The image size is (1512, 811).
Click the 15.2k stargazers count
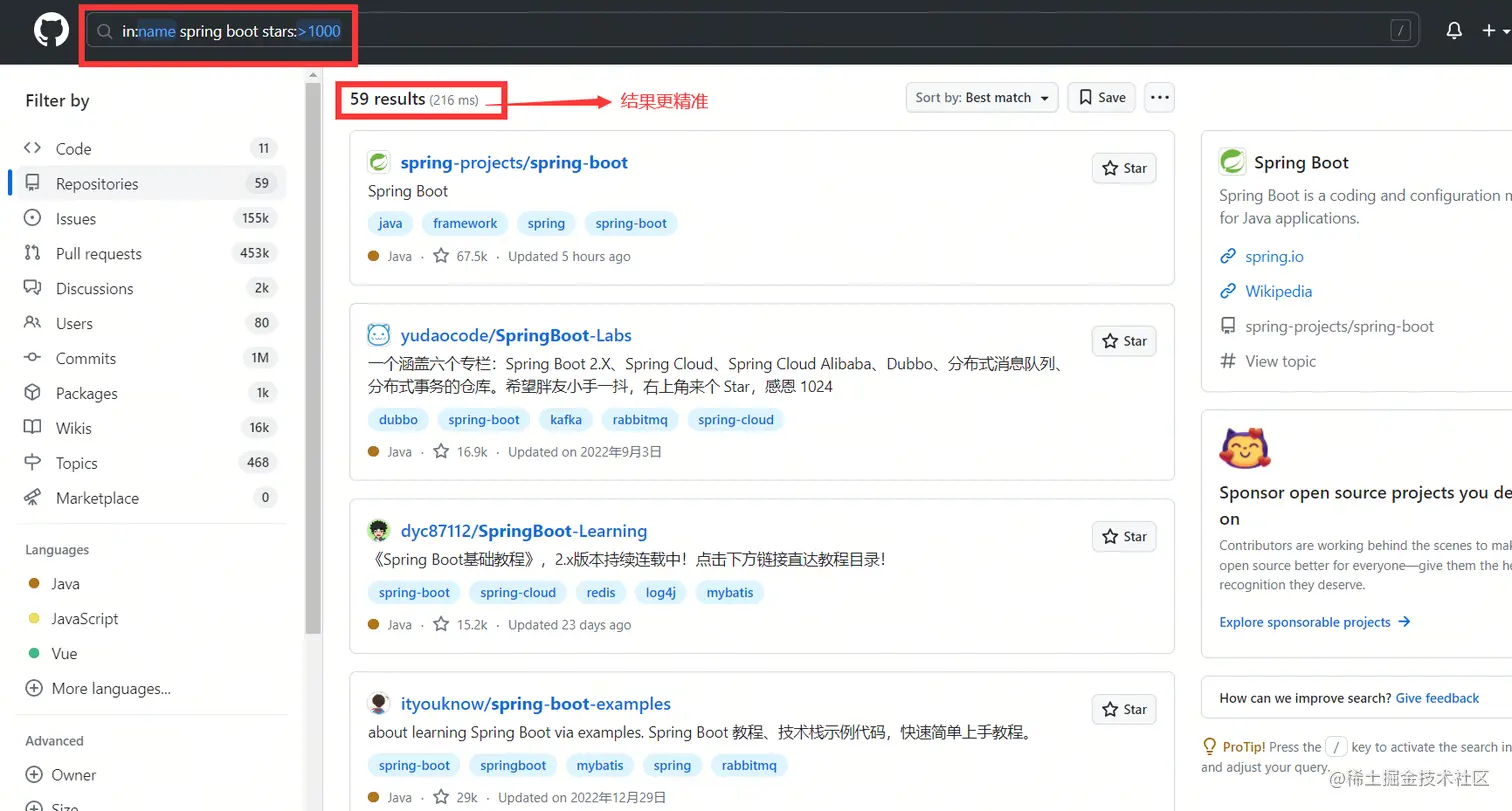[x=460, y=625]
